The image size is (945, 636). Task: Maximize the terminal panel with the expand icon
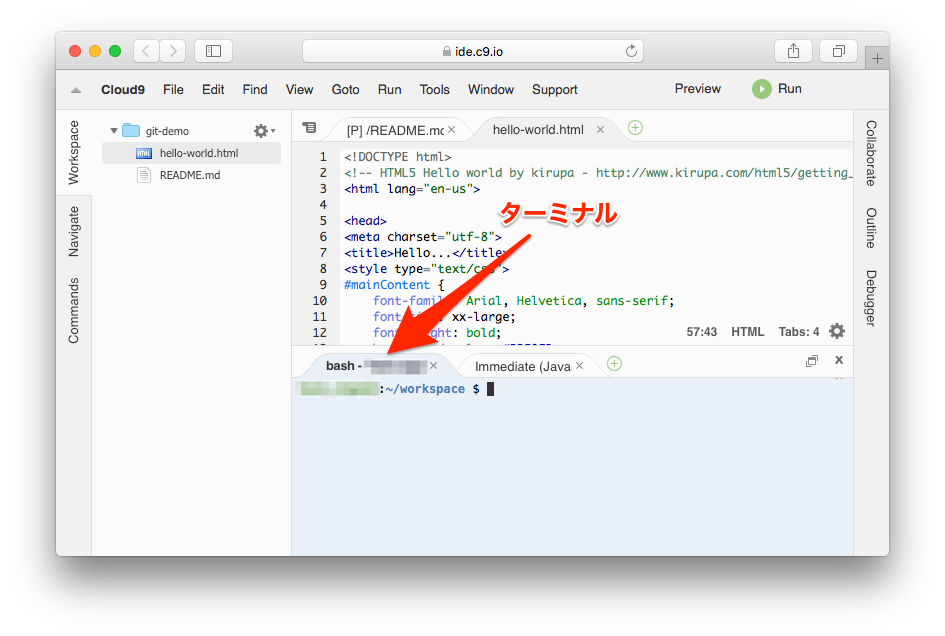coord(812,361)
